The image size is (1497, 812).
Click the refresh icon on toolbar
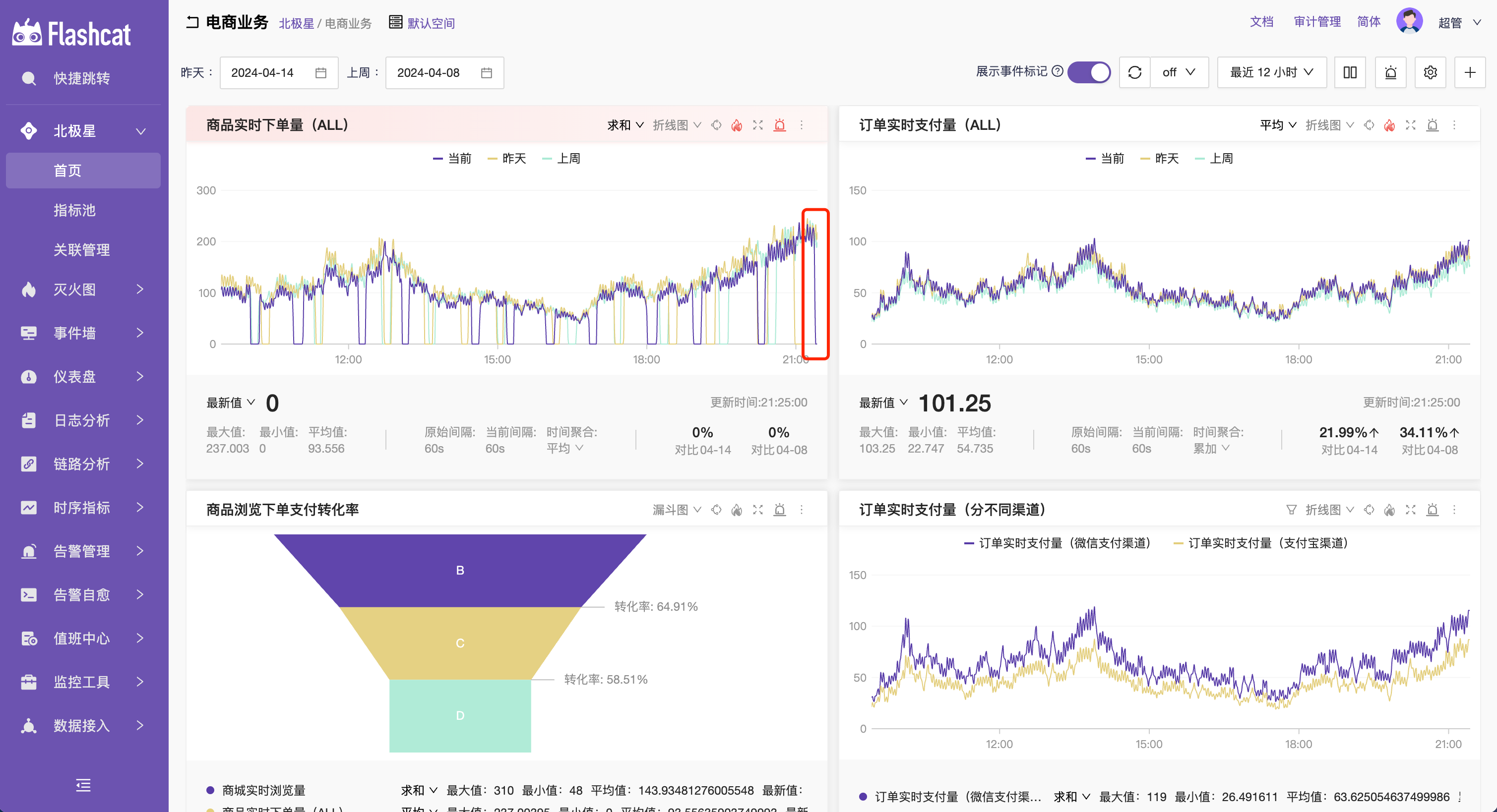pyautogui.click(x=1135, y=71)
